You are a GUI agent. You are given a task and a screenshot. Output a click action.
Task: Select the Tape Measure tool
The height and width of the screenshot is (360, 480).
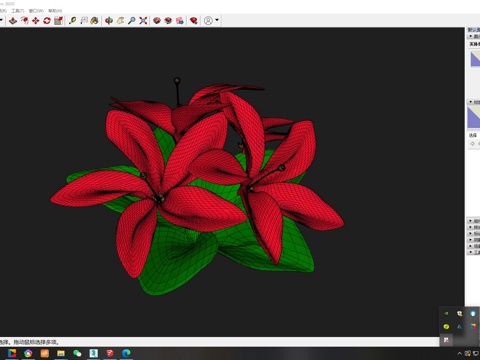click(72, 21)
